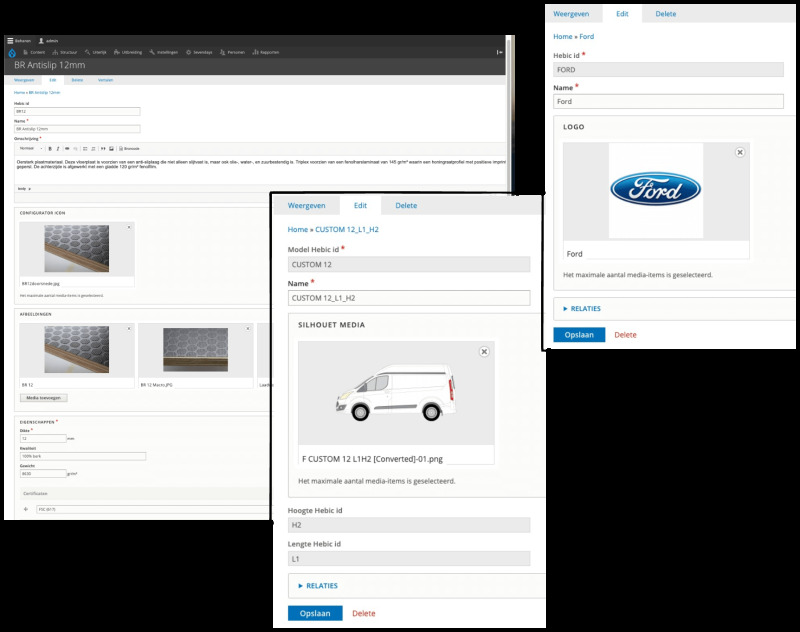Switch to Weergeven tab in Ford form

[x=580, y=15]
